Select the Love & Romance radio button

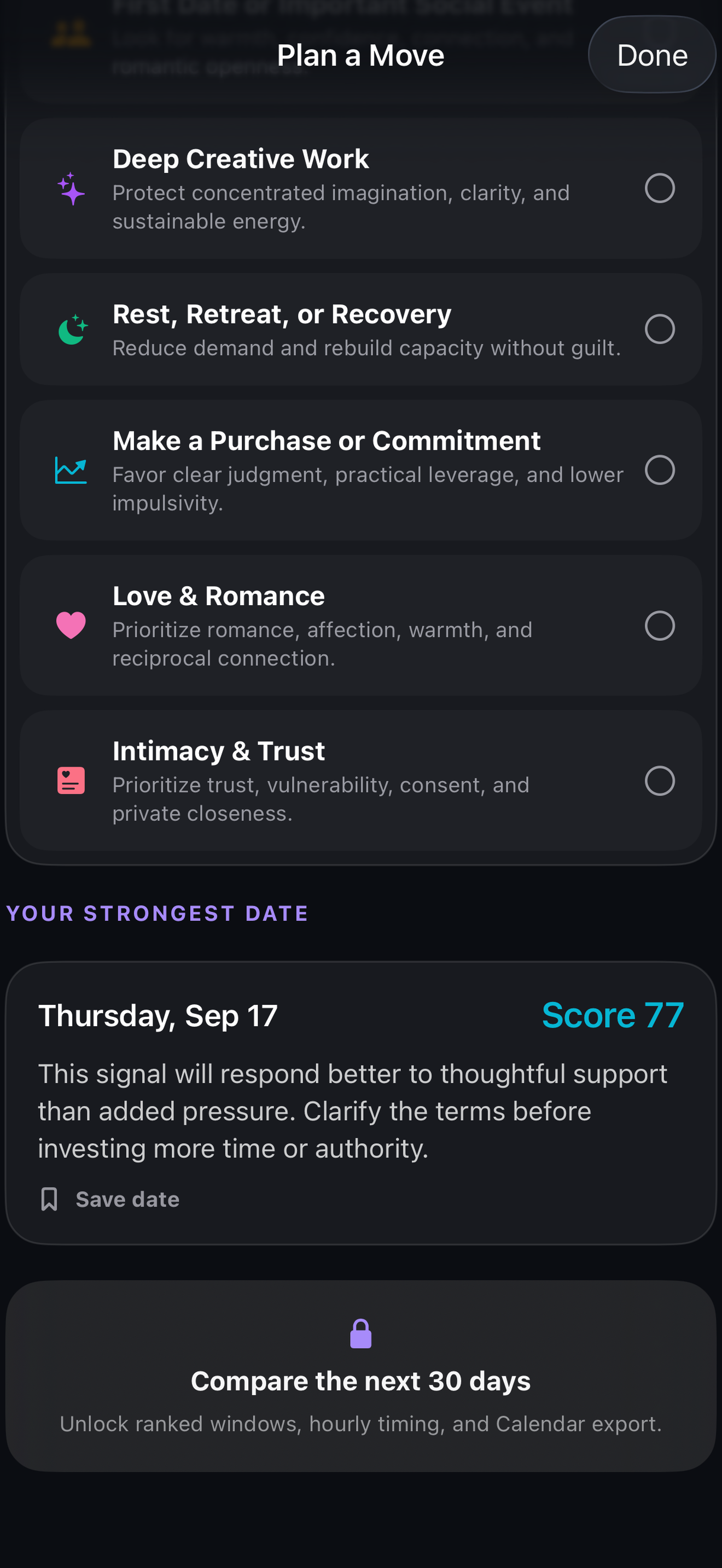pyautogui.click(x=660, y=625)
